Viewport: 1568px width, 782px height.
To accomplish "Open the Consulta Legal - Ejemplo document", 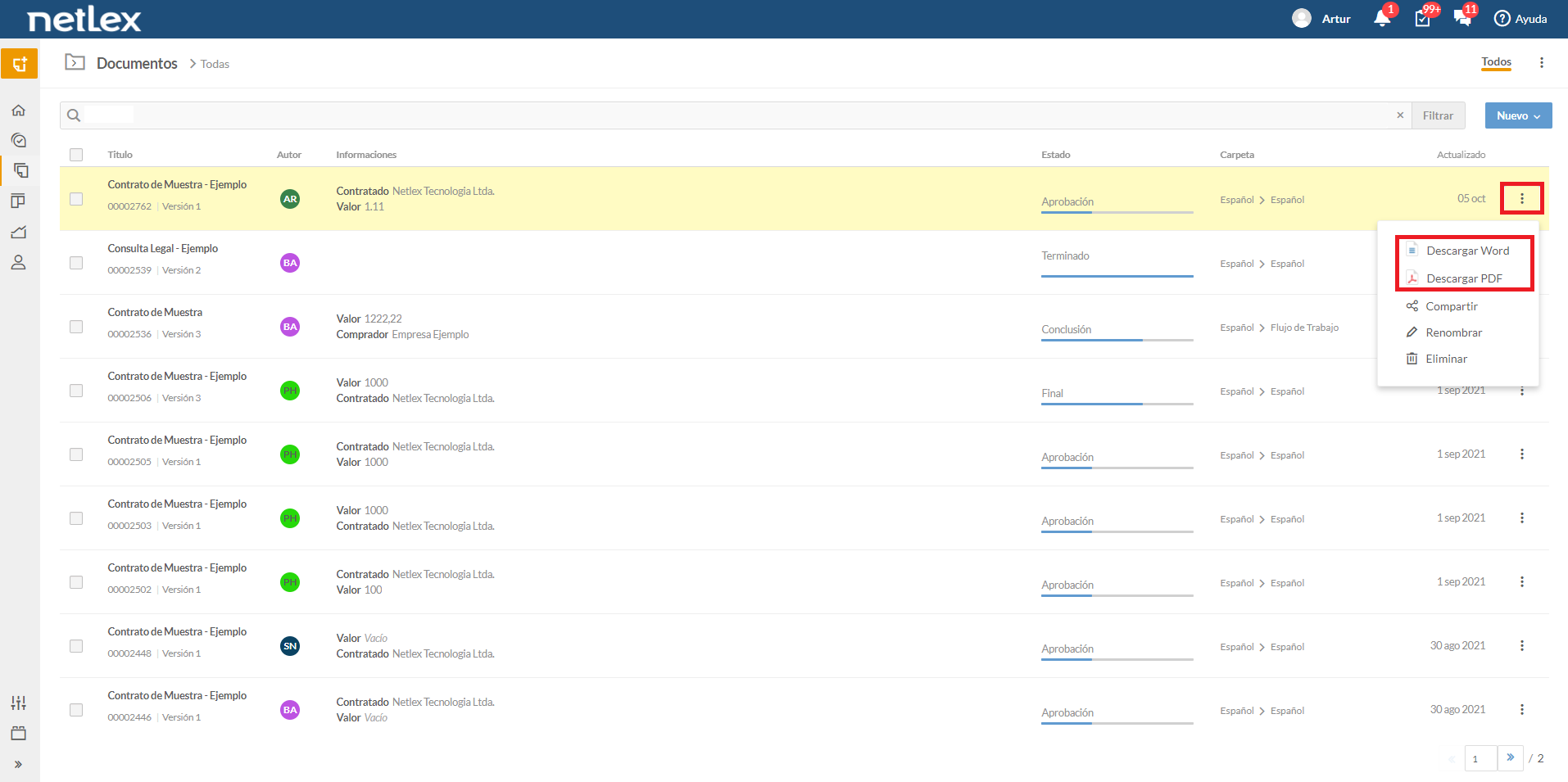I will (x=162, y=248).
